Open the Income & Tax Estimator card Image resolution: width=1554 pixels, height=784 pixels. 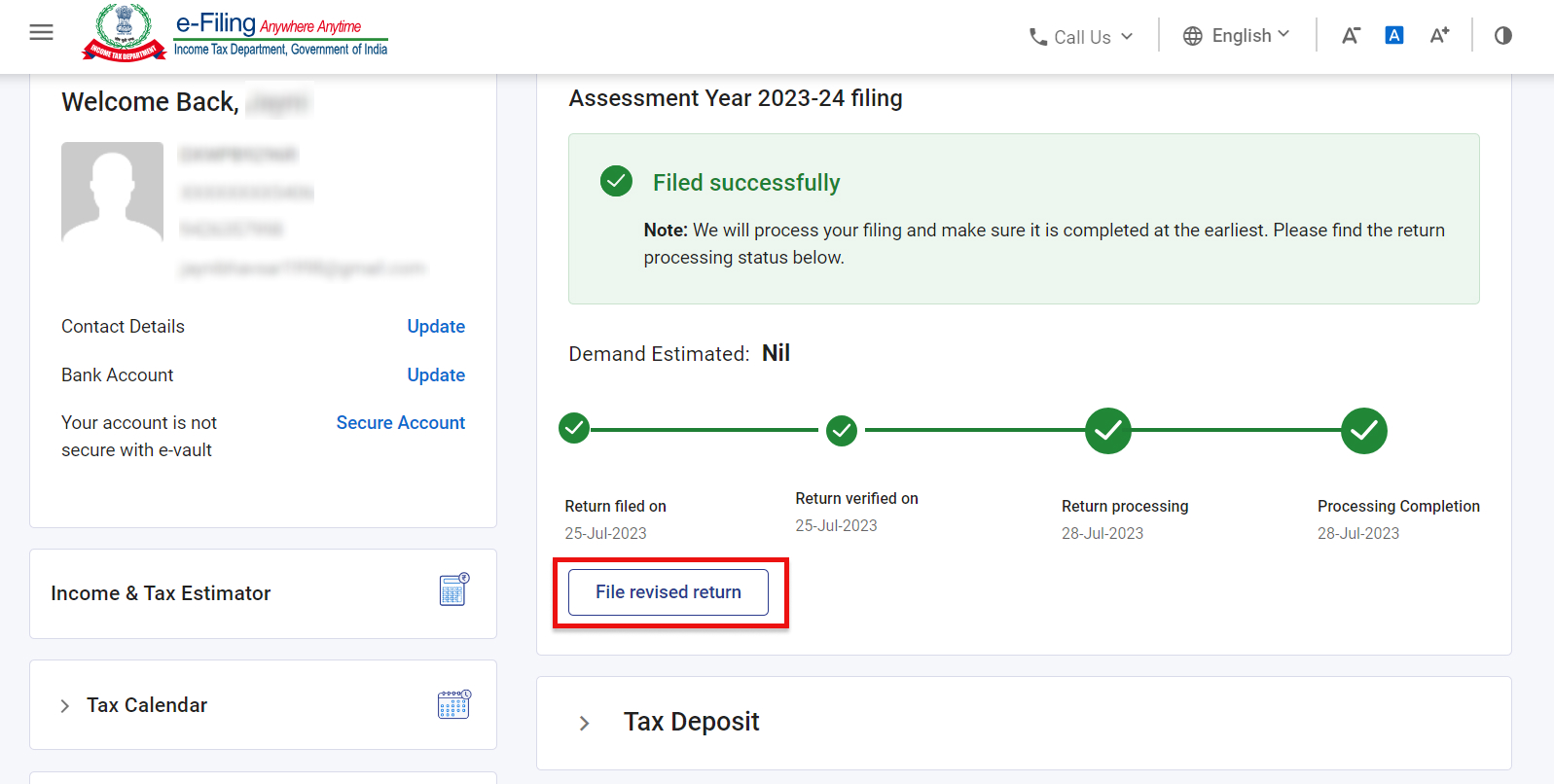click(263, 593)
